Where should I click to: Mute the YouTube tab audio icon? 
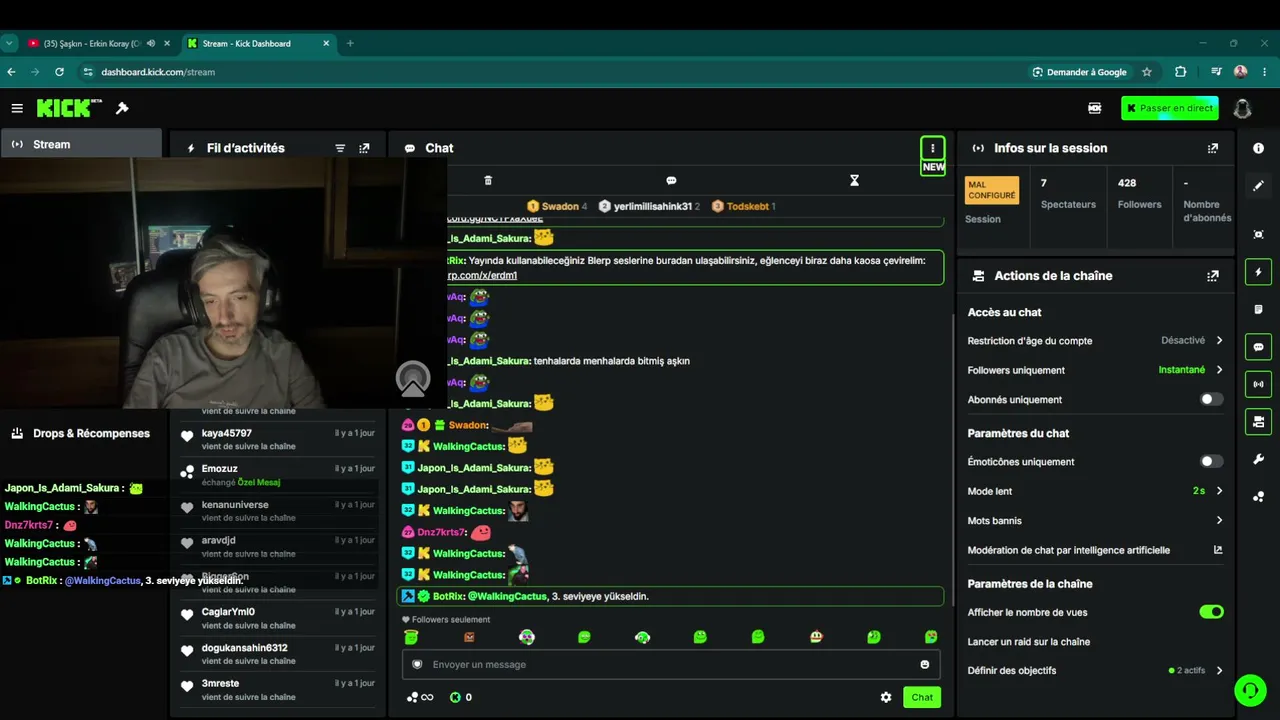tap(151, 43)
